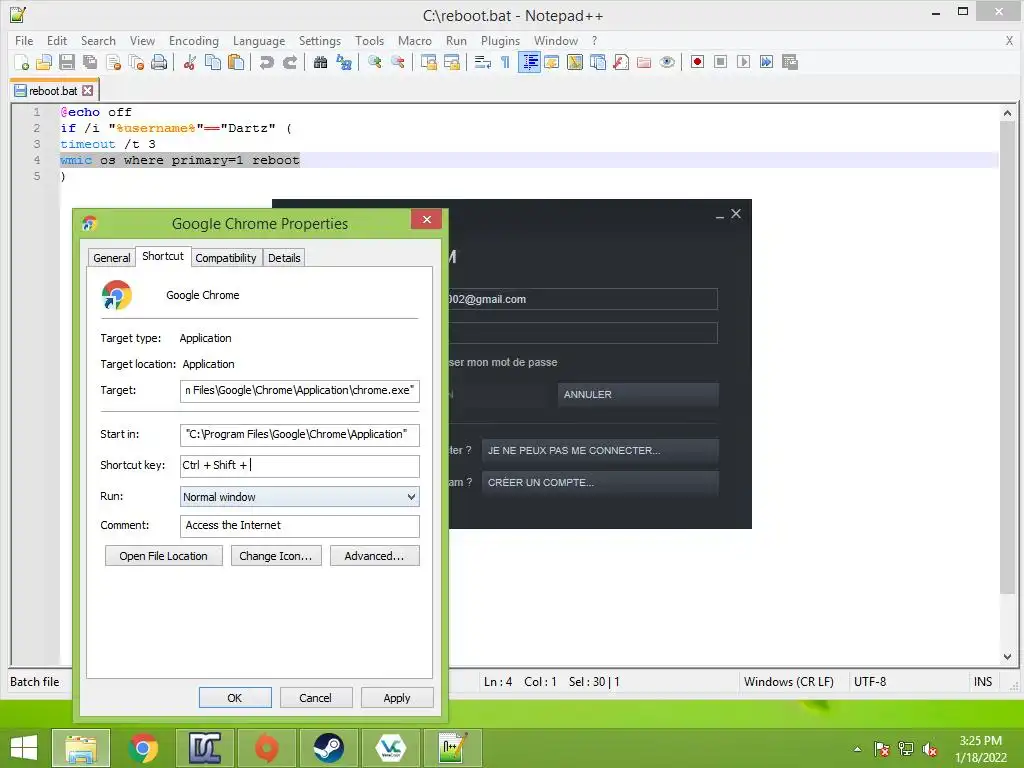1024x768 pixels.
Task: Open File Explorer from the taskbar
Action: [81, 748]
